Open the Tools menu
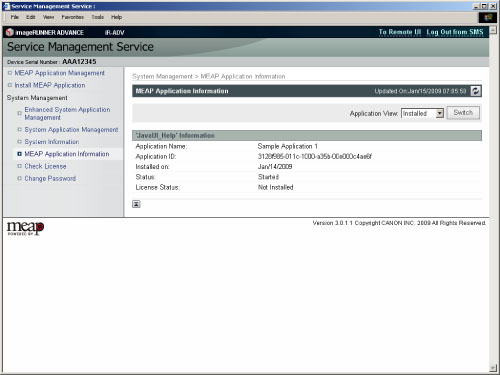500x375 pixels. (98, 17)
